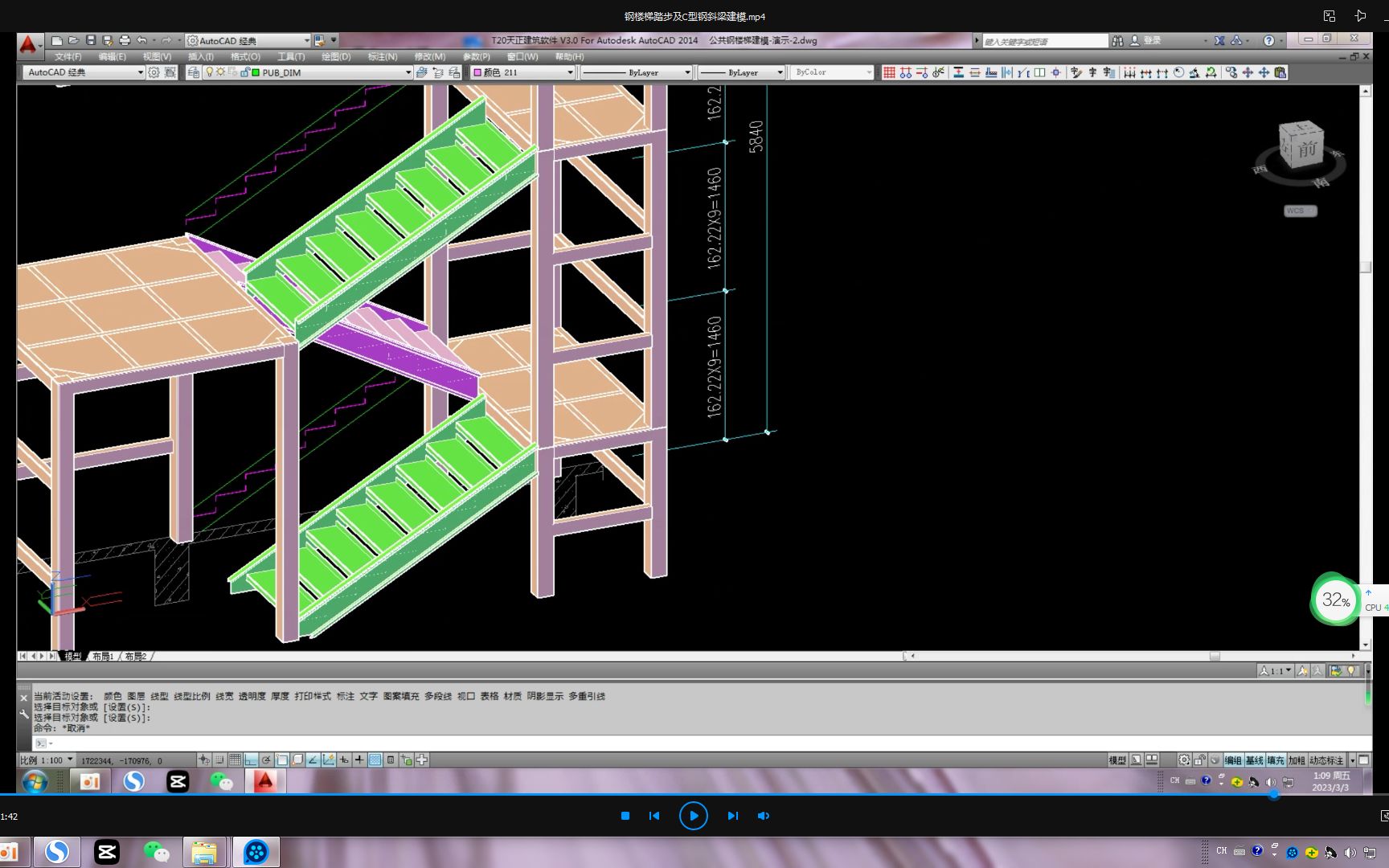The width and height of the screenshot is (1389, 868).
Task: Play the video with the play button
Action: pos(693,816)
